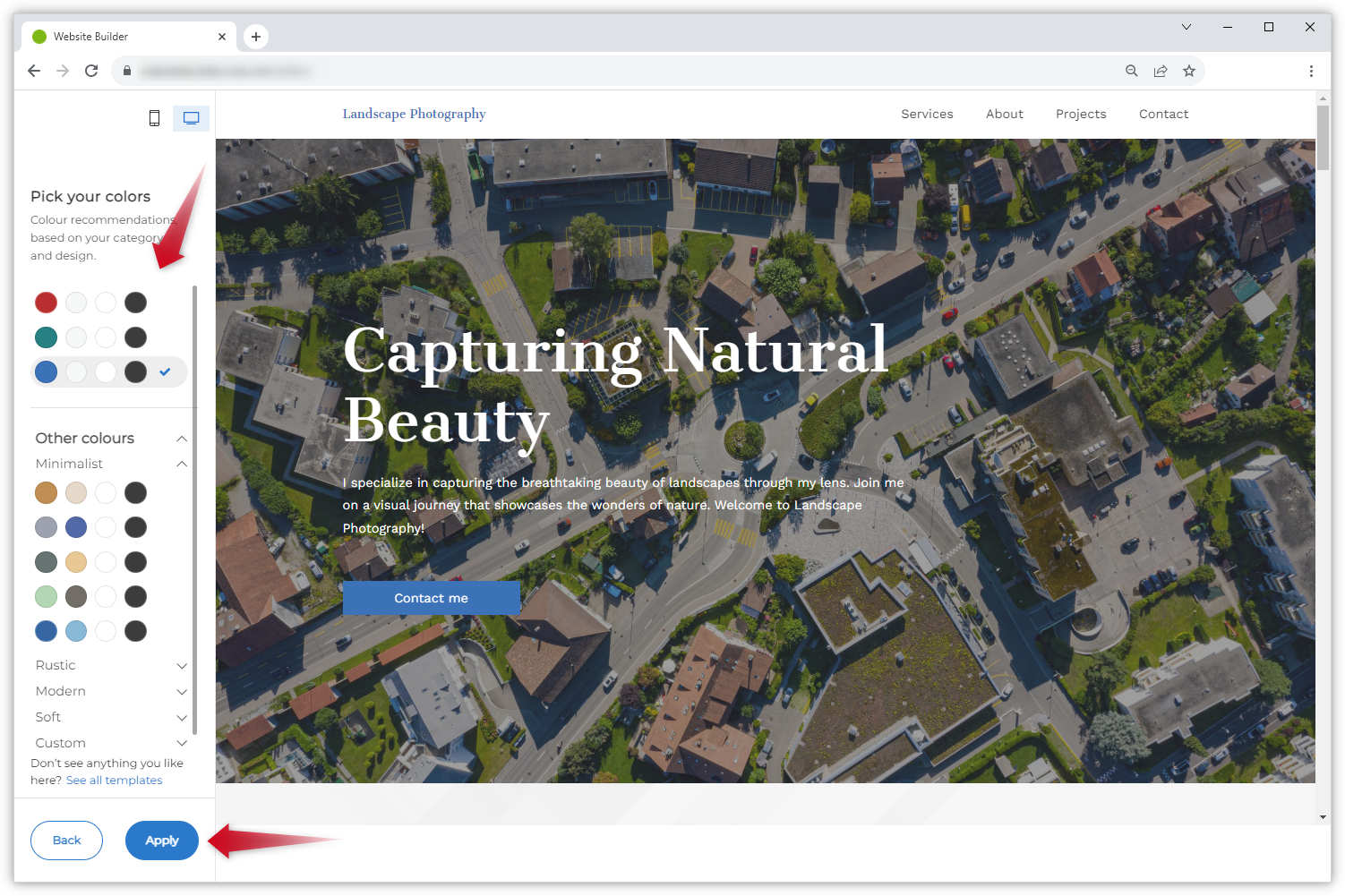The width and height of the screenshot is (1345, 896).
Task: Click the share page icon
Action: [x=1161, y=71]
